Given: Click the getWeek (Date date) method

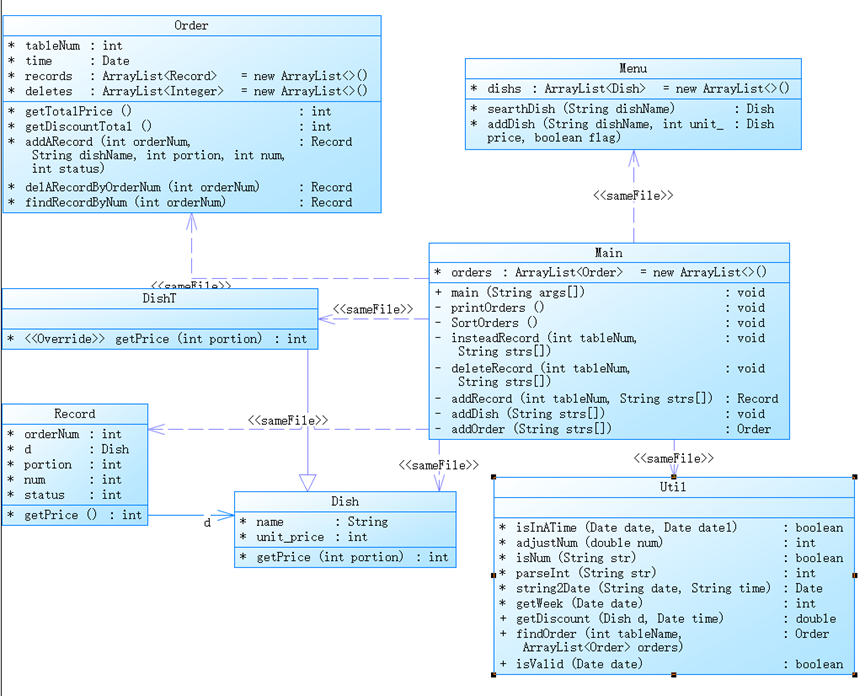Looking at the screenshot, I should pyautogui.click(x=657, y=603).
